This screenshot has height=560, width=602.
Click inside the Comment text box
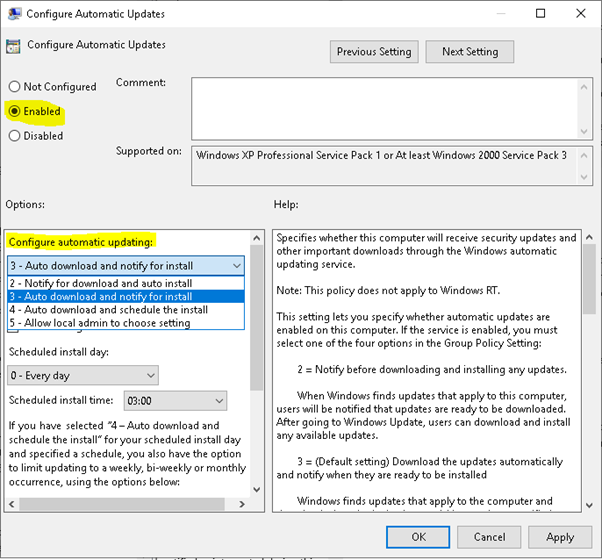(390, 106)
